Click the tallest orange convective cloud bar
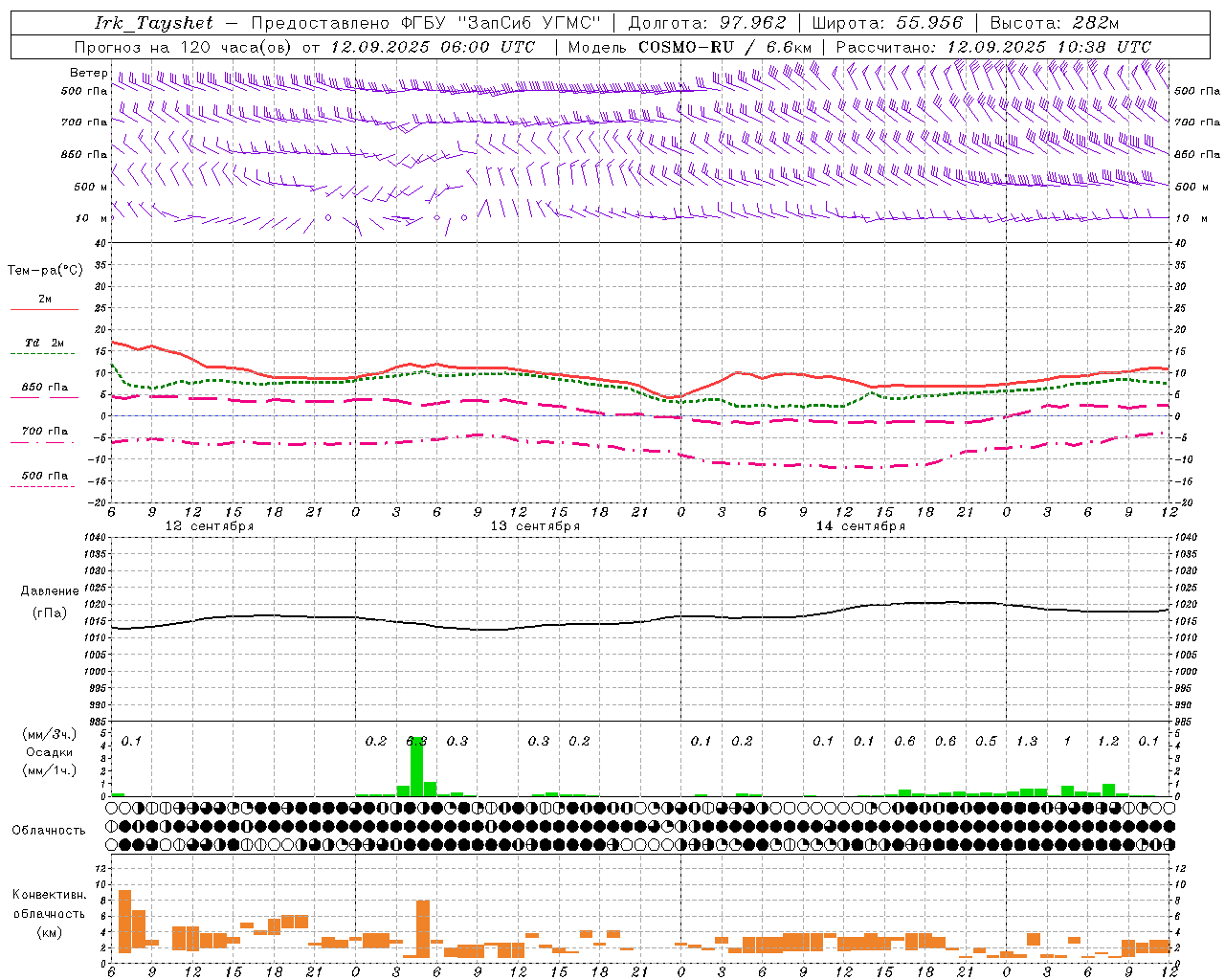Image resolution: width=1225 pixels, height=980 pixels. tap(124, 921)
